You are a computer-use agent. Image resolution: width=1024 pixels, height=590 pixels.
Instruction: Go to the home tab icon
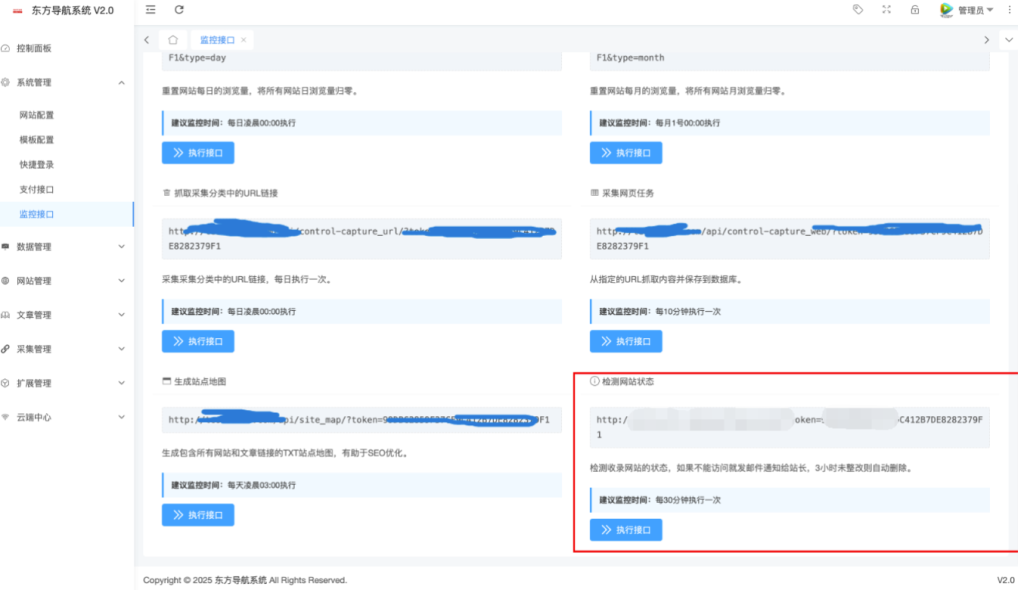coord(173,40)
